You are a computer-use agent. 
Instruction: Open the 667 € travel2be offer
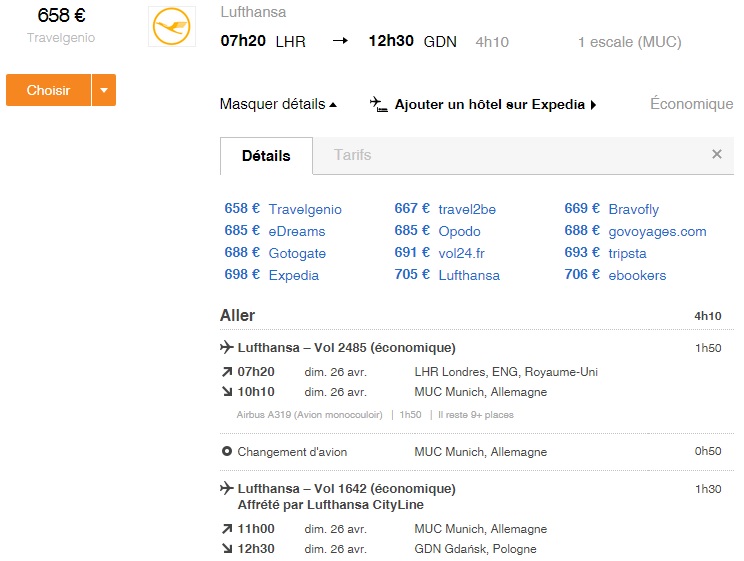pyautogui.click(x=445, y=209)
